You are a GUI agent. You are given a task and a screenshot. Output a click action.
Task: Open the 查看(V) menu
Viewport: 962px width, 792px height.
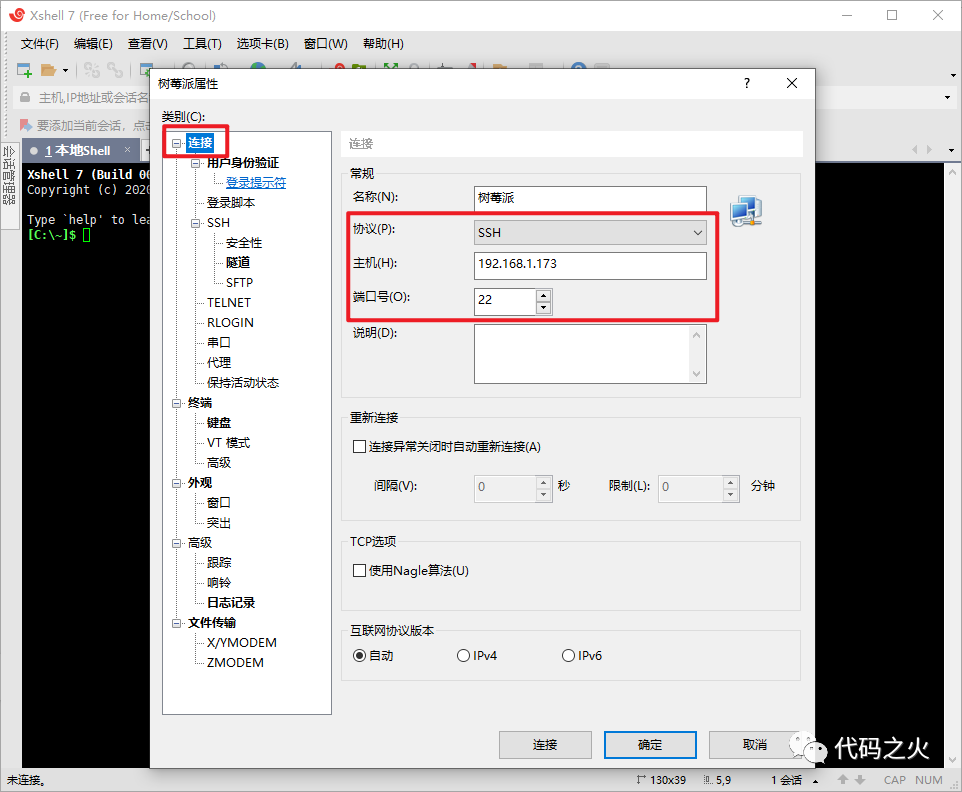pos(147,44)
